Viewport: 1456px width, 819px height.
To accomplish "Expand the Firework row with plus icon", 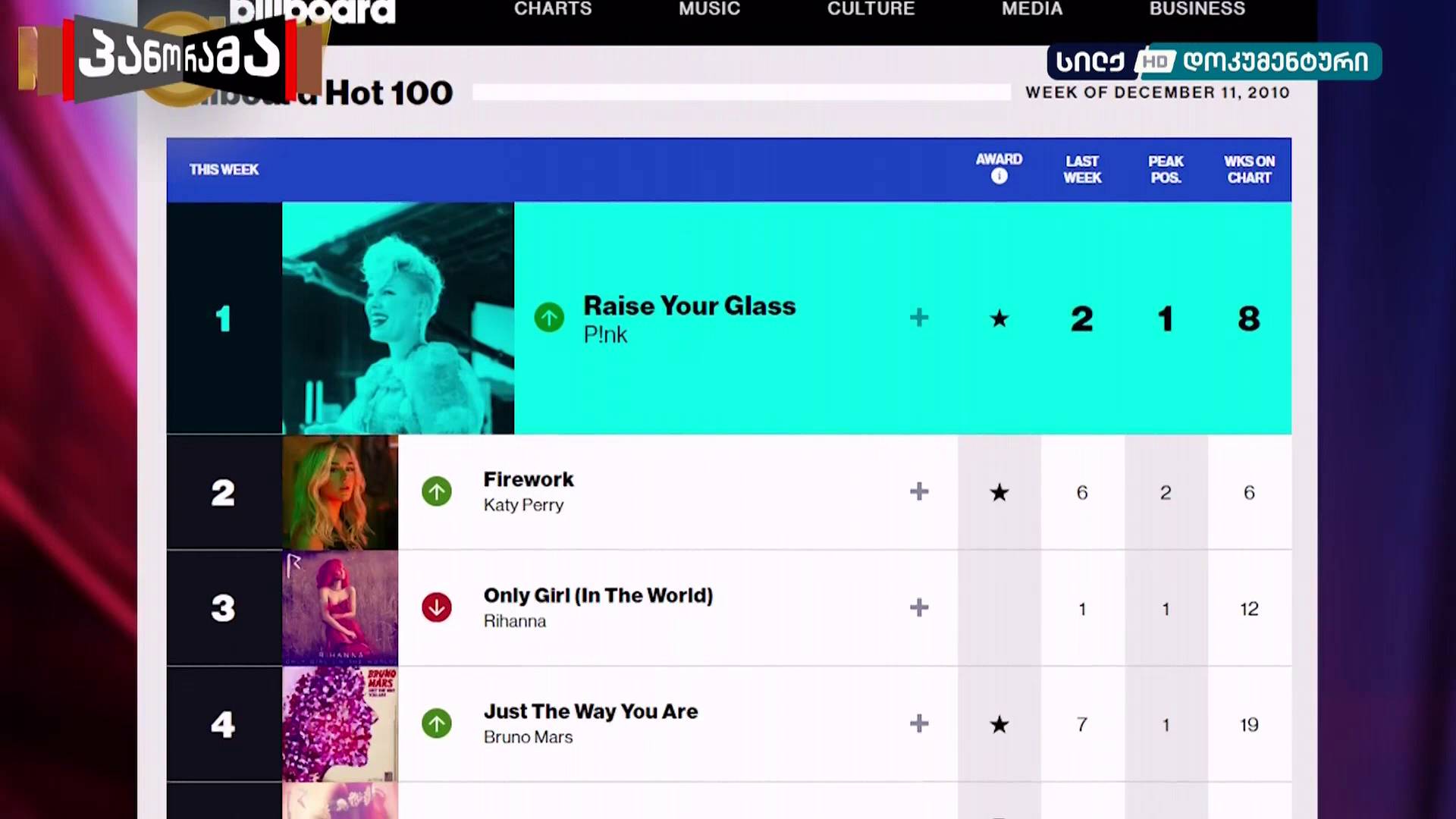I will pos(919,491).
